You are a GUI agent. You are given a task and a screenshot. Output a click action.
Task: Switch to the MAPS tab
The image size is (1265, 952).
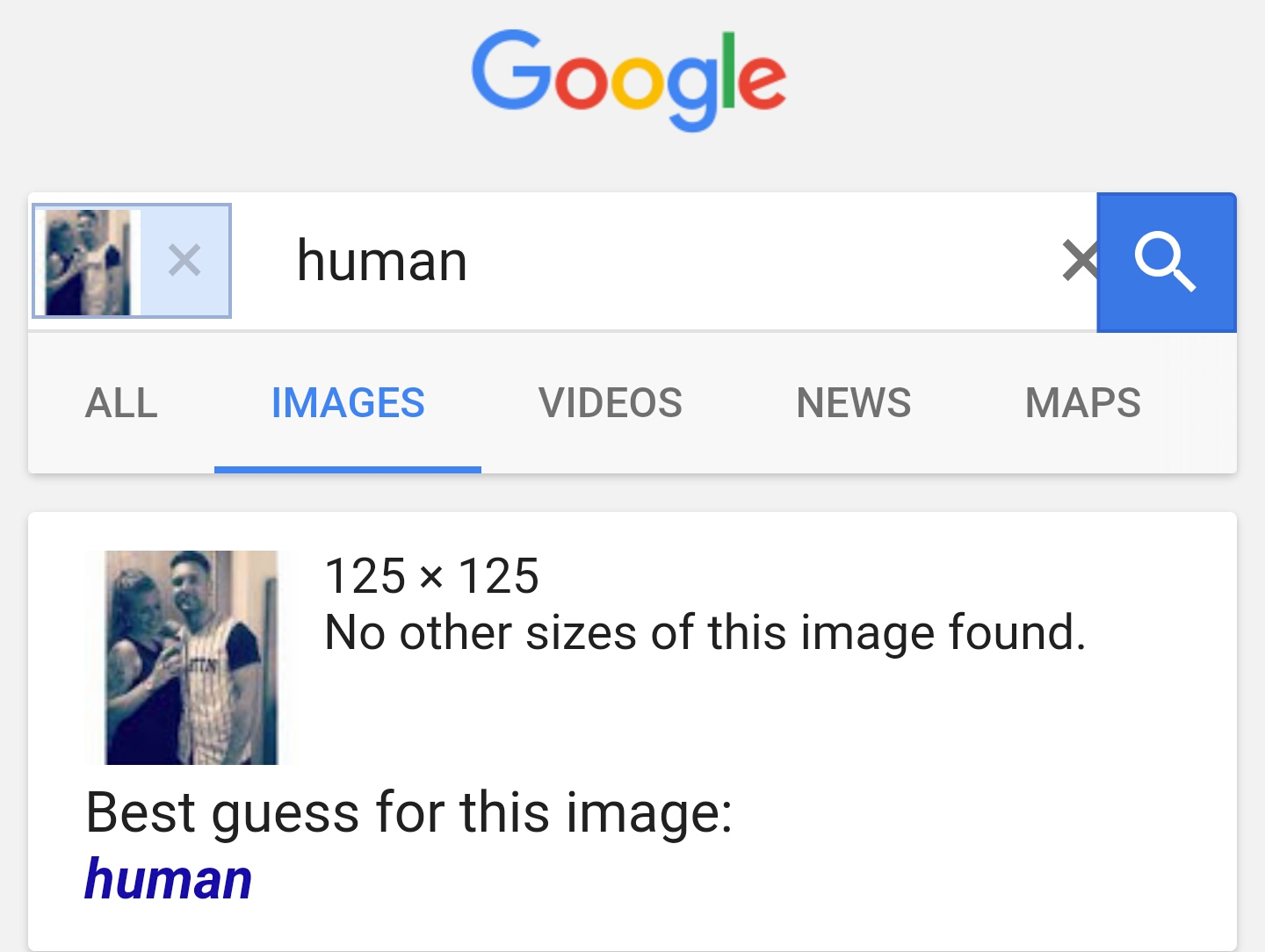pyautogui.click(x=1083, y=403)
